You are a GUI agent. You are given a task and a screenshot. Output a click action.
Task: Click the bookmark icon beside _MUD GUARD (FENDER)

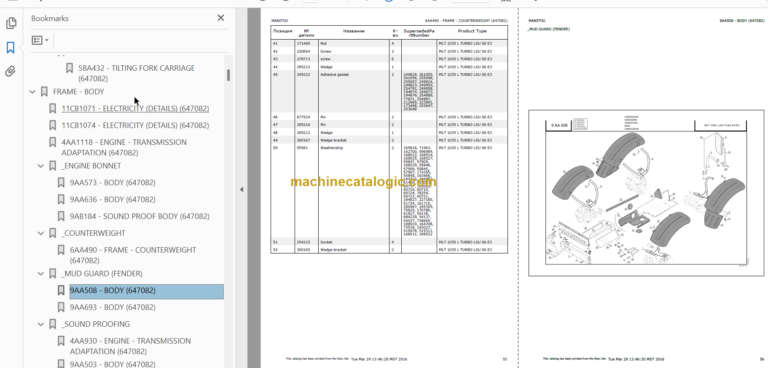pyautogui.click(x=52, y=273)
